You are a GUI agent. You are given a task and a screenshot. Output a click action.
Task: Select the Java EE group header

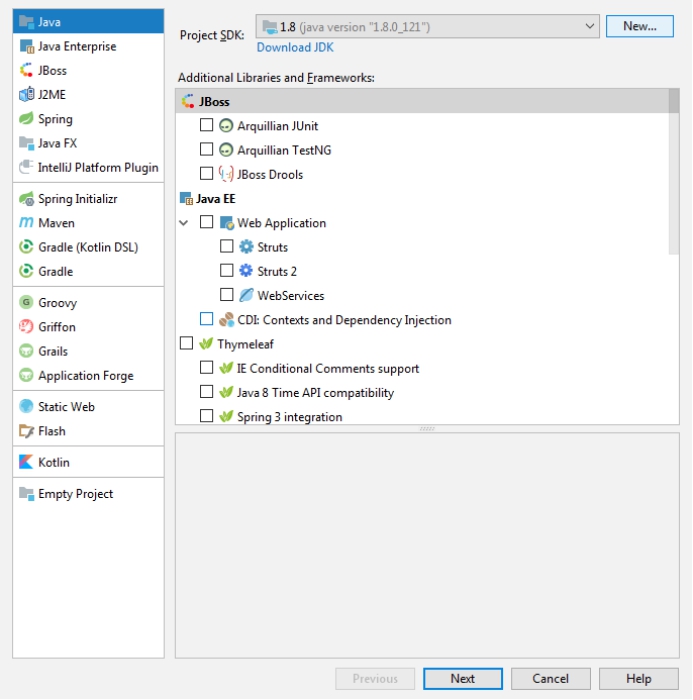pyautogui.click(x=216, y=198)
